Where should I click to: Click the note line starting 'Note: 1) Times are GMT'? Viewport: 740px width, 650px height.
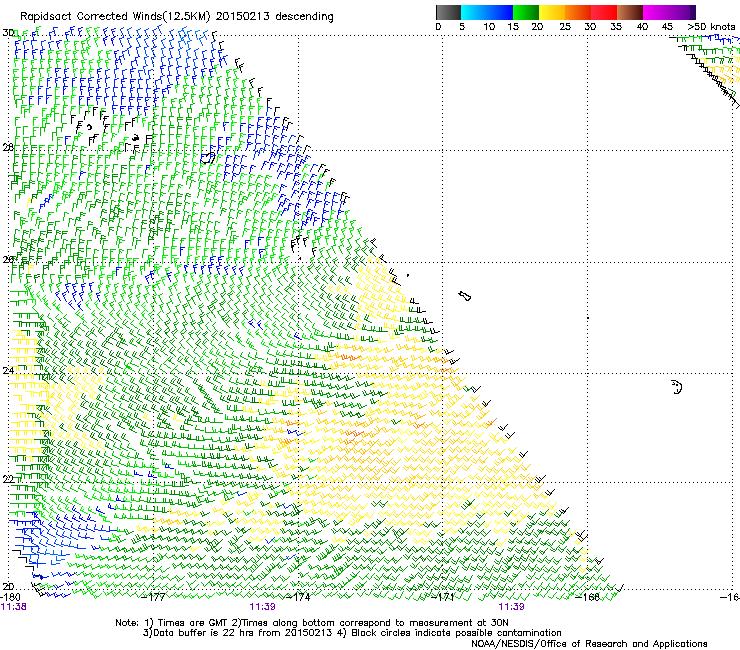pyautogui.click(x=311, y=623)
